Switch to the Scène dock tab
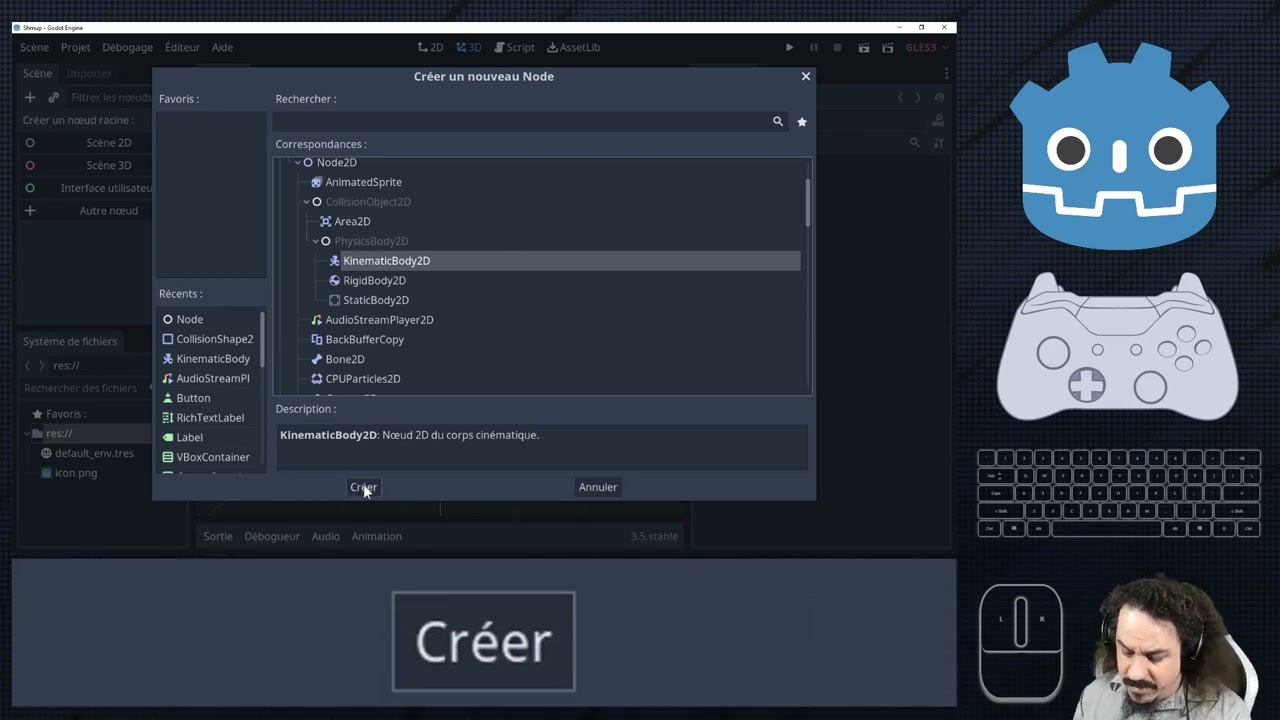This screenshot has height=720, width=1280. point(37,73)
